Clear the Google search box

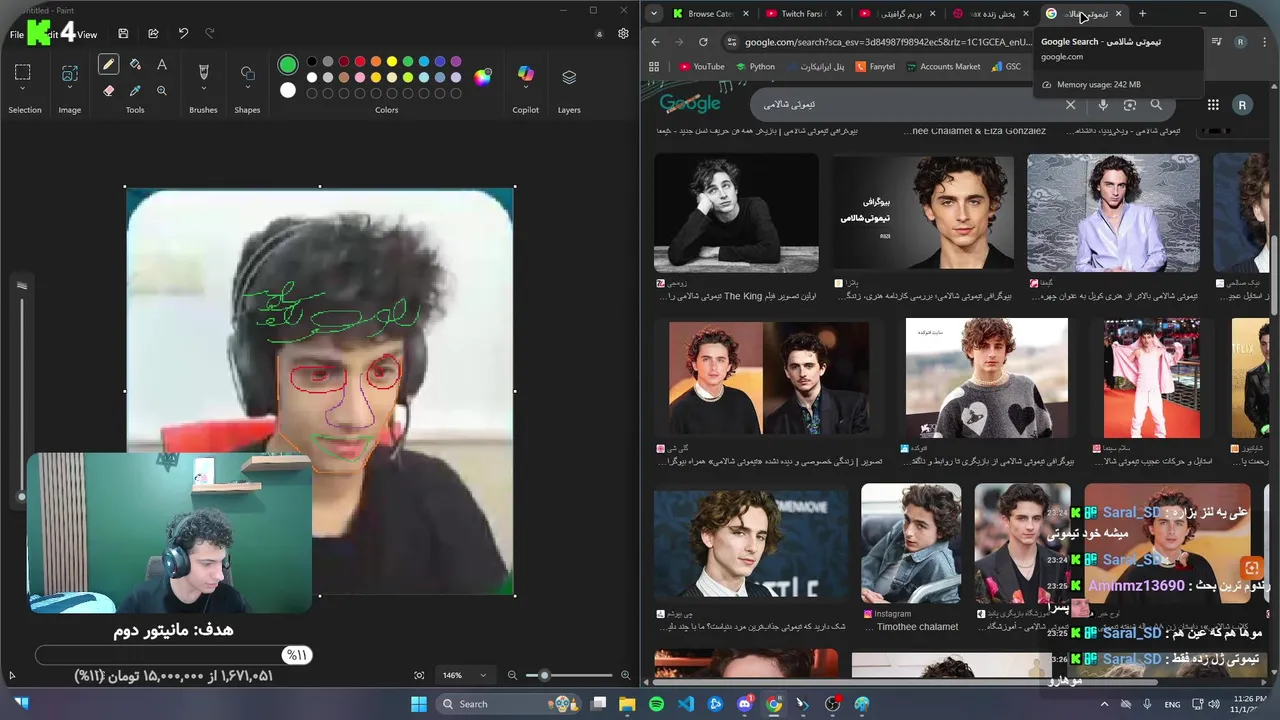(1070, 105)
